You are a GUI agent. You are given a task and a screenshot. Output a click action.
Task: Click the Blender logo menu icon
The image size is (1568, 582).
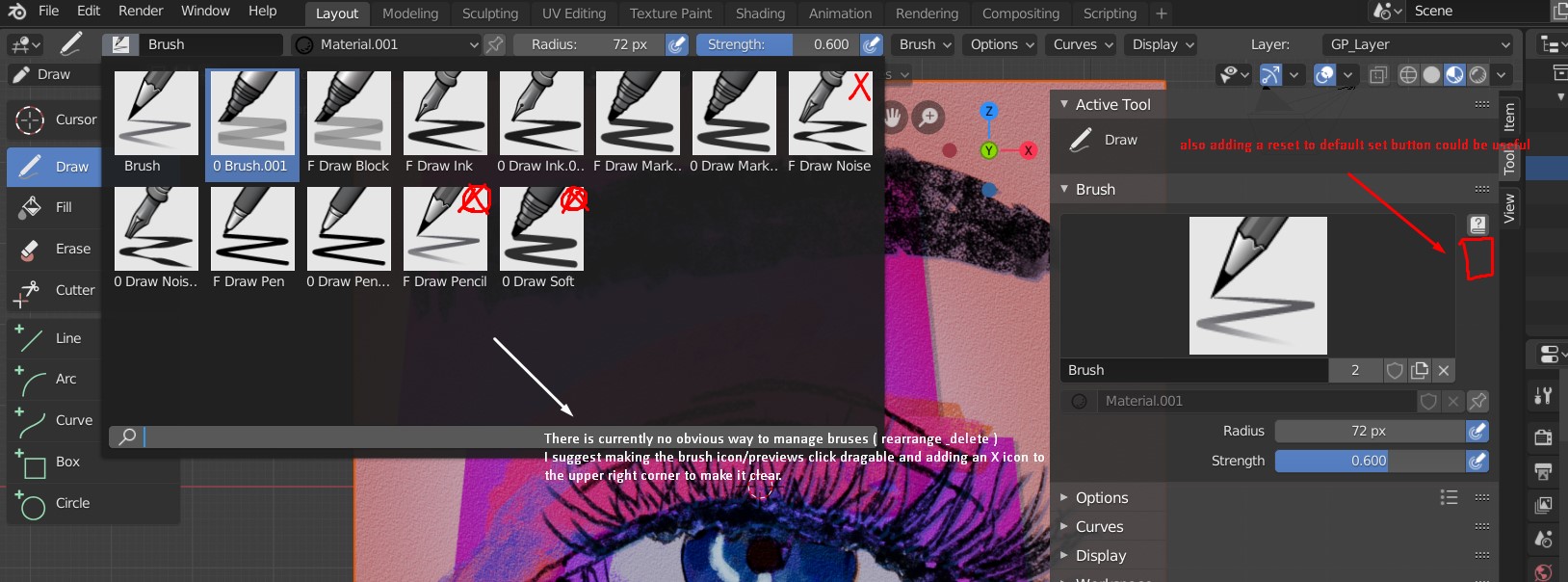[x=16, y=12]
